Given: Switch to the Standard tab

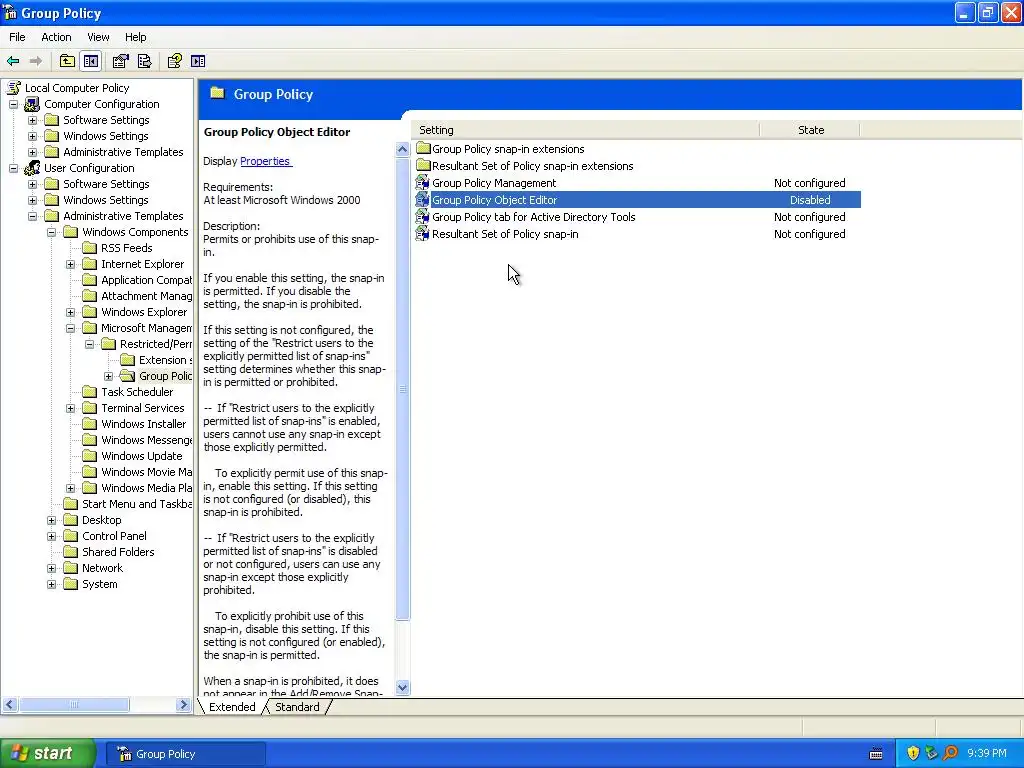Looking at the screenshot, I should pyautogui.click(x=297, y=707).
